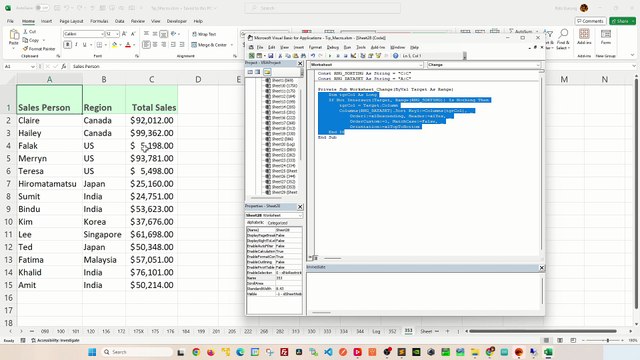The height and width of the screenshot is (360, 640).
Task: Select sheet tab 352
Action: click(392, 331)
